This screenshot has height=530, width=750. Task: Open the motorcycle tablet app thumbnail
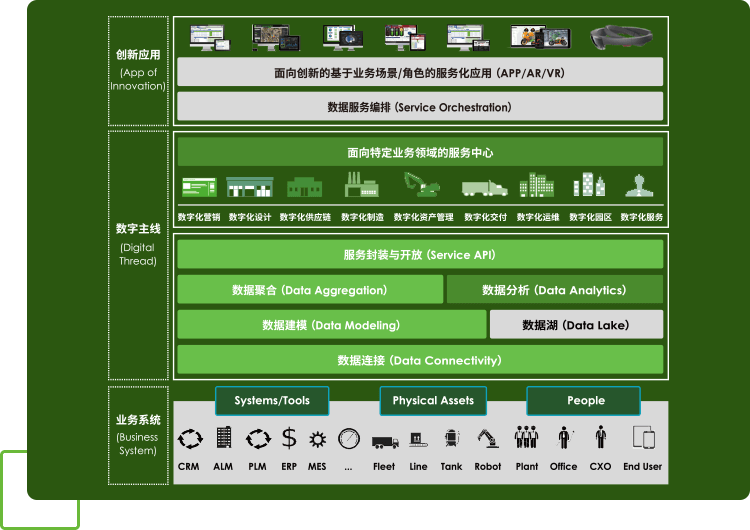(540, 37)
